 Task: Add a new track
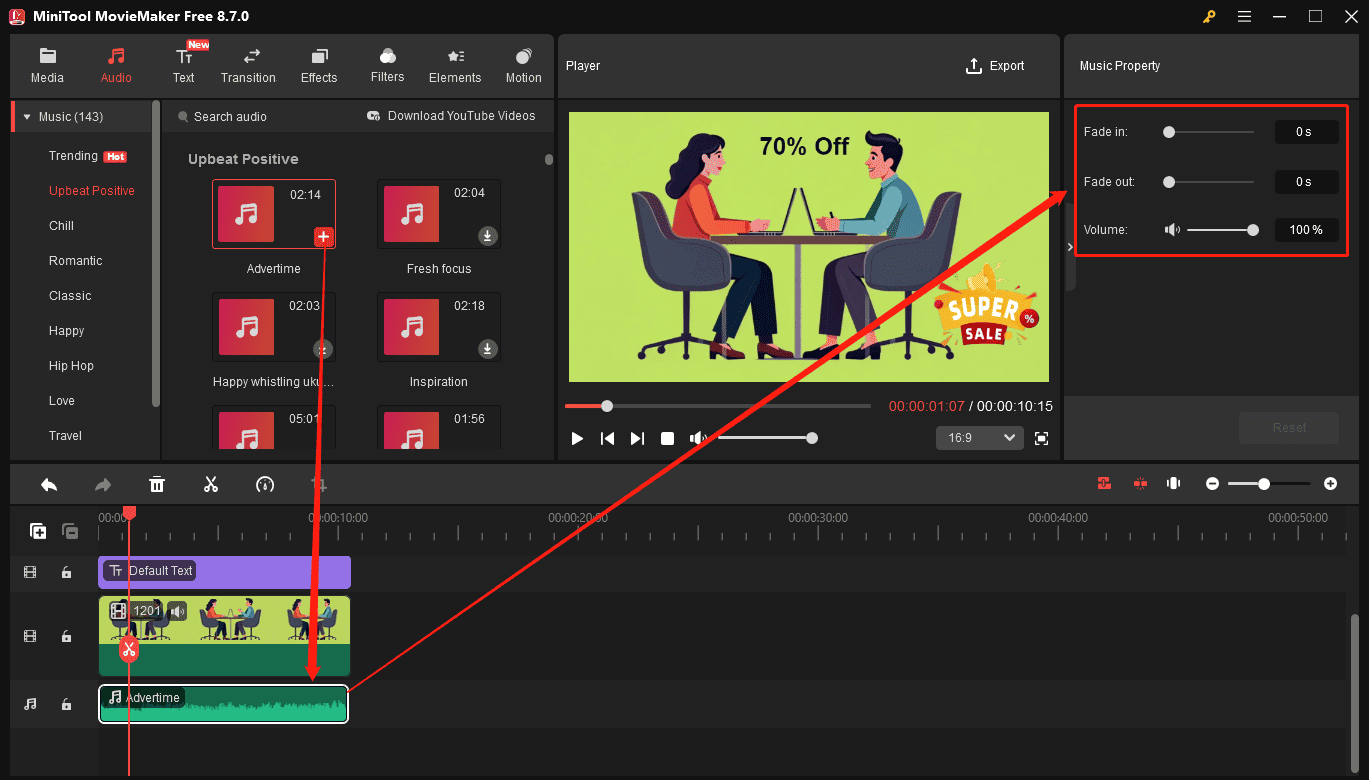38,531
